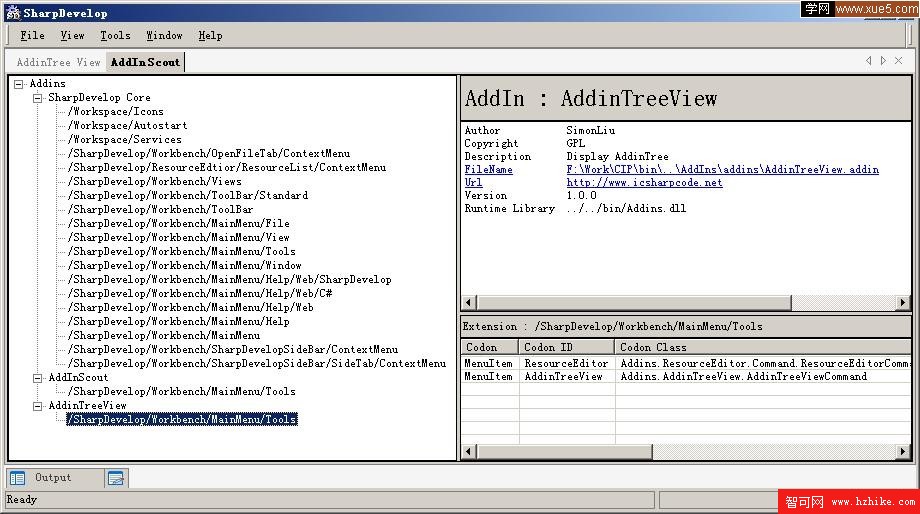Select the Help/Web/SharpDevelop tree item

[x=229, y=280]
